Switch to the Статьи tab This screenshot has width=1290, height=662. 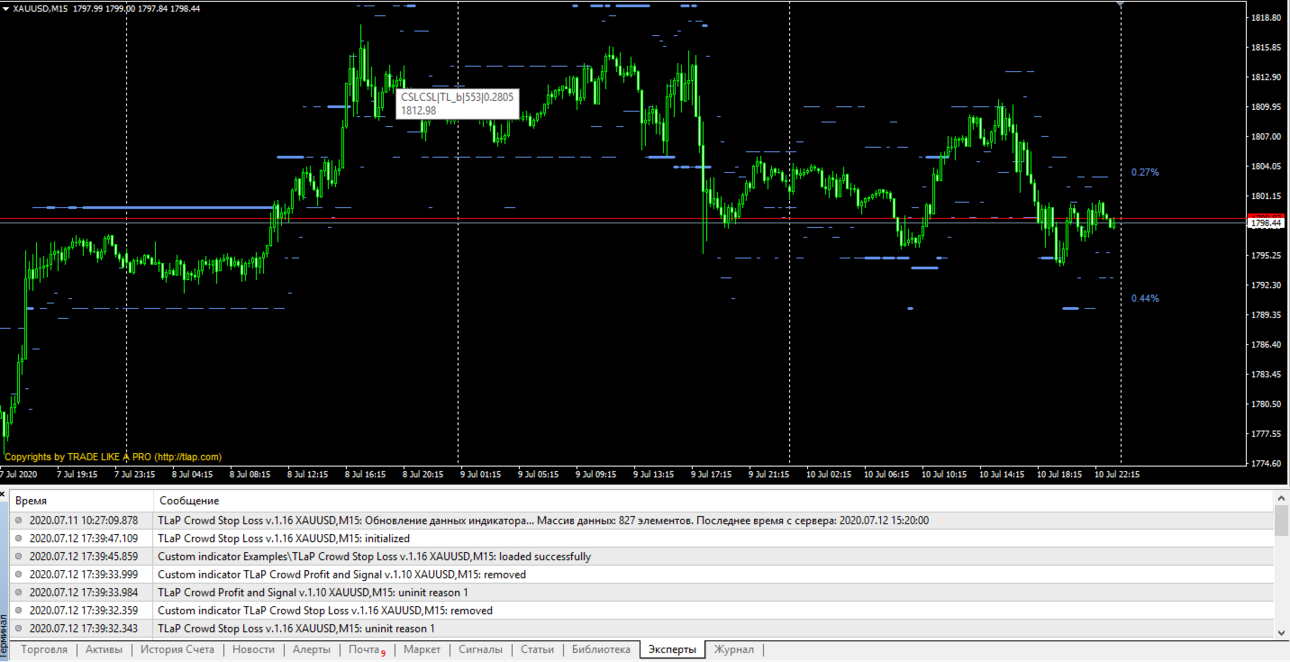[x=537, y=650]
